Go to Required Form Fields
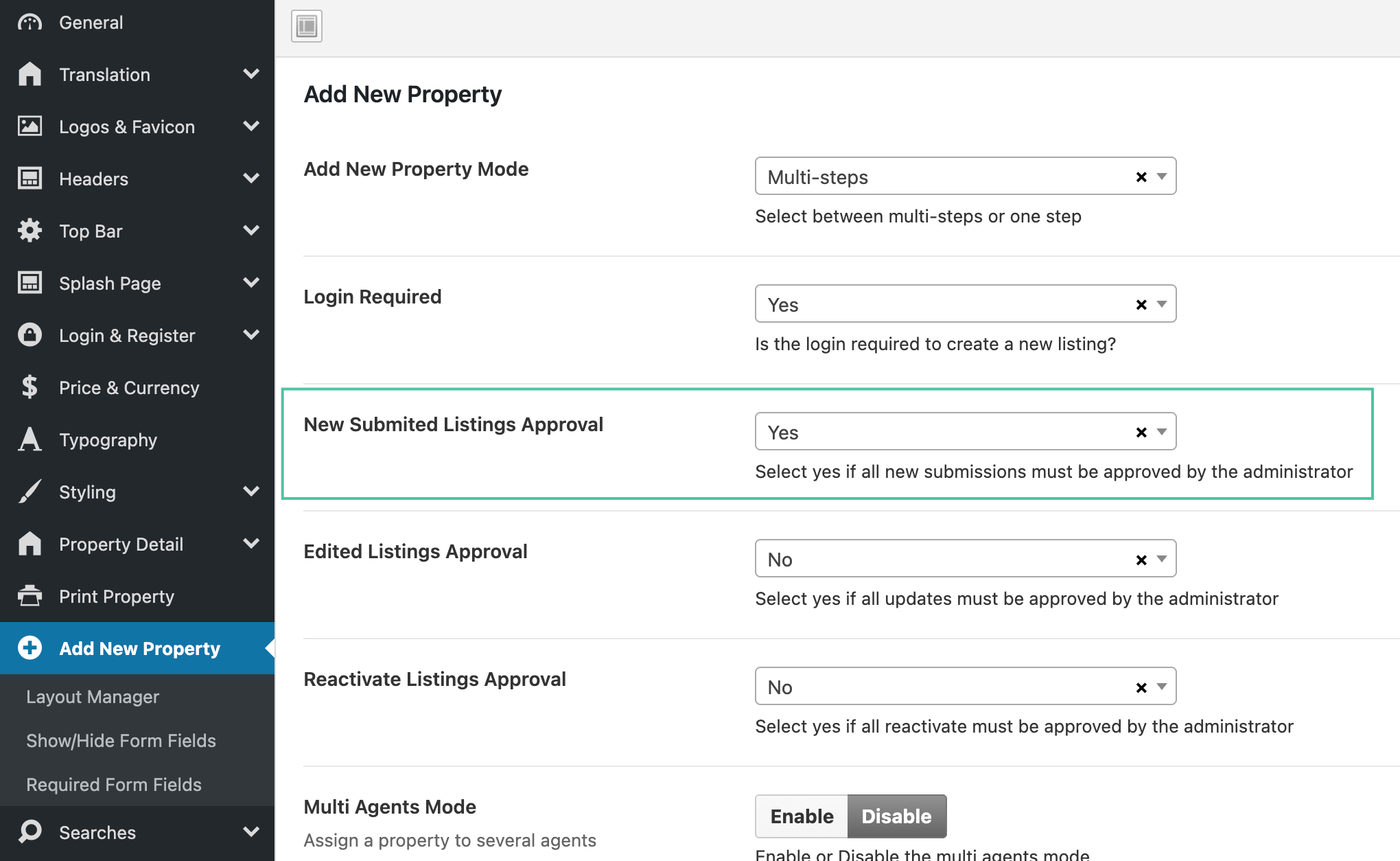Image resolution: width=1400 pixels, height=861 pixels. (x=113, y=784)
